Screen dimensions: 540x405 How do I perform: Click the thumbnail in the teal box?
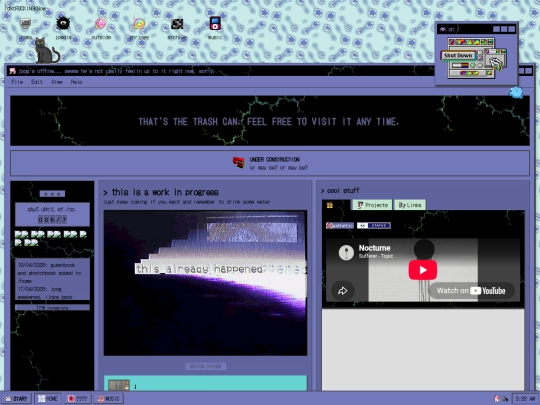tap(119, 385)
